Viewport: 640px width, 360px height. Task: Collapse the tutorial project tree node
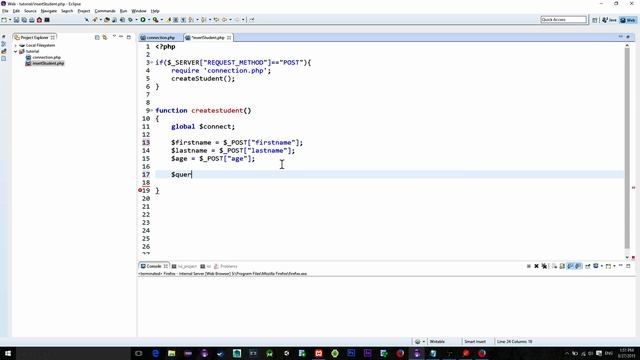16,51
